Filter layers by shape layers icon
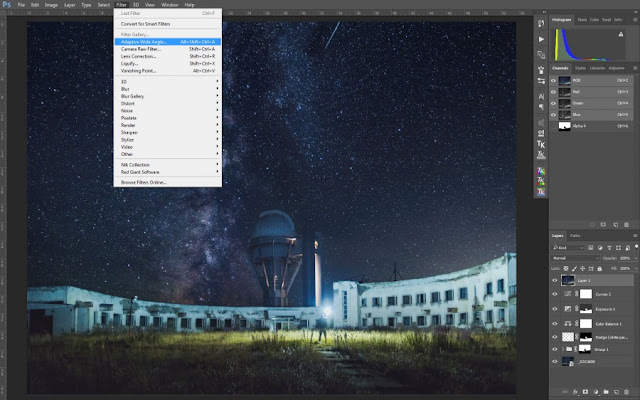This screenshot has height=400, width=640. (618, 248)
